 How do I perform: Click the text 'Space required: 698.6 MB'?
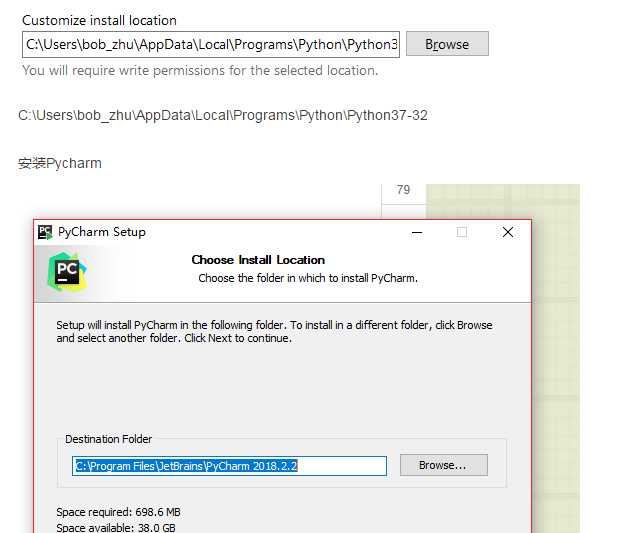tap(118, 512)
